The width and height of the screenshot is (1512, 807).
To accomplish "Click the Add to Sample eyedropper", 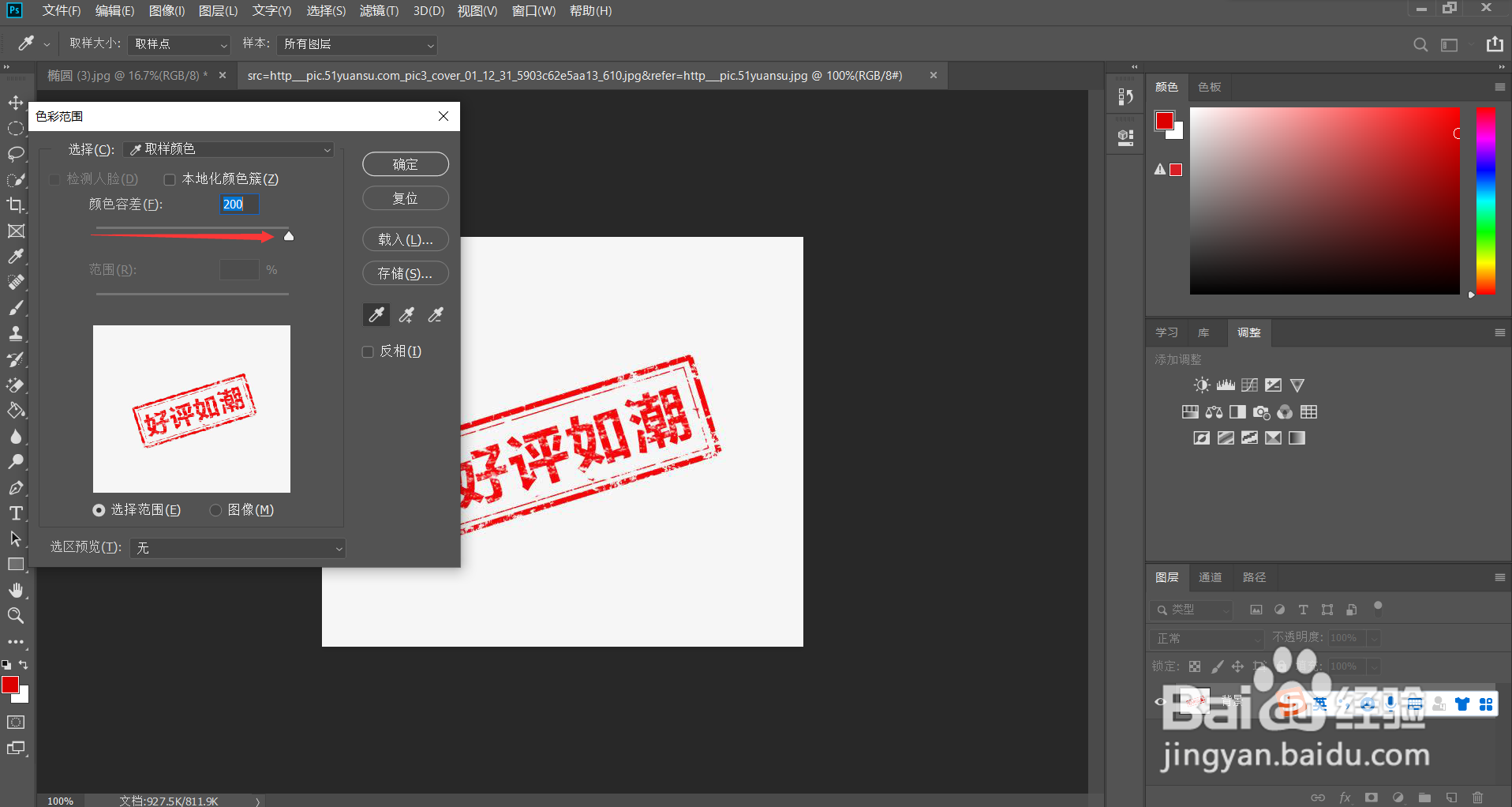I will pos(406,315).
